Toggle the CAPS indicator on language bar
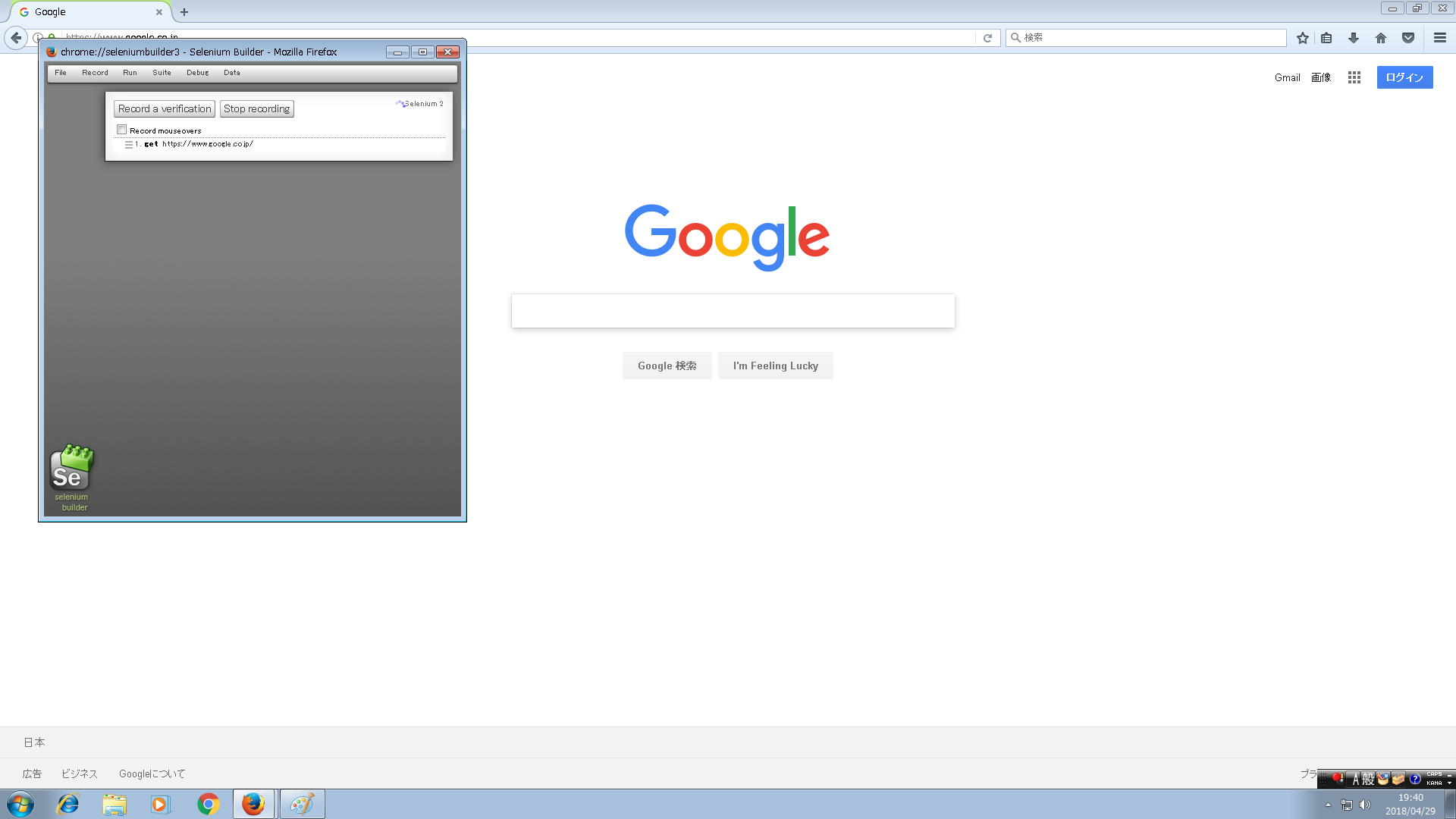The height and width of the screenshot is (819, 1456). tap(1434, 774)
